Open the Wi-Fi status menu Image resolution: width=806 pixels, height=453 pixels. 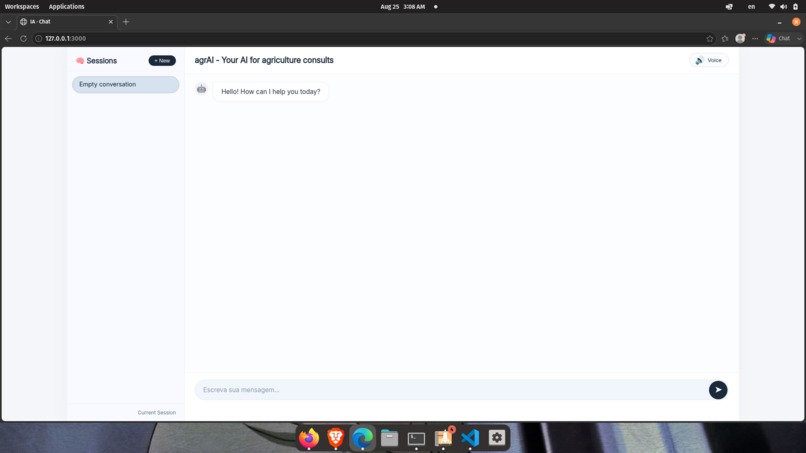pos(772,7)
